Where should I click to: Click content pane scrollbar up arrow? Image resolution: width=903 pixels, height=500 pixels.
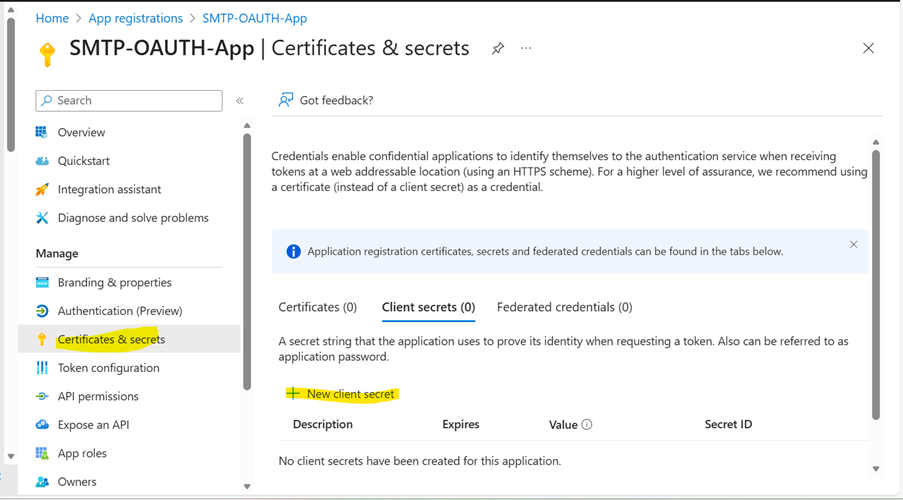coord(876,142)
